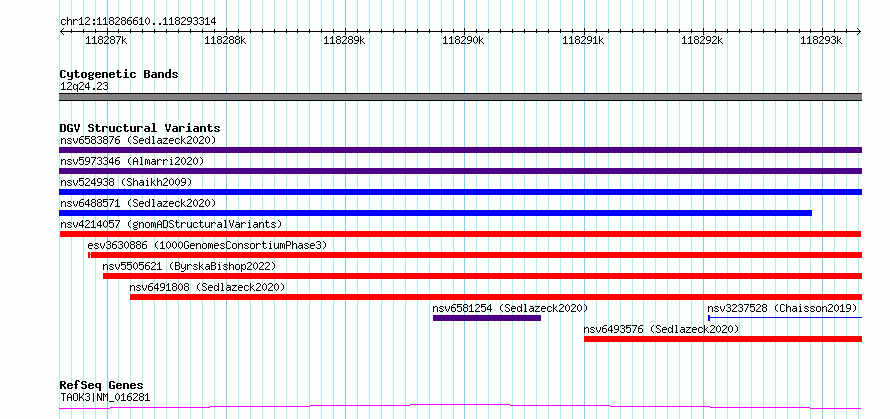Click the 118293k ruler tick label
890x419 pixels.
point(821,40)
